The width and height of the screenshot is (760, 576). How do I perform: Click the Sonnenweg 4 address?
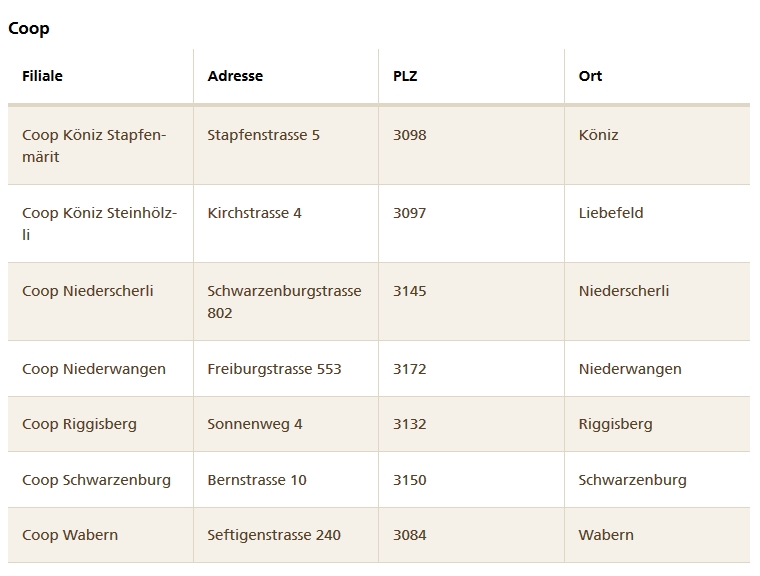254,424
